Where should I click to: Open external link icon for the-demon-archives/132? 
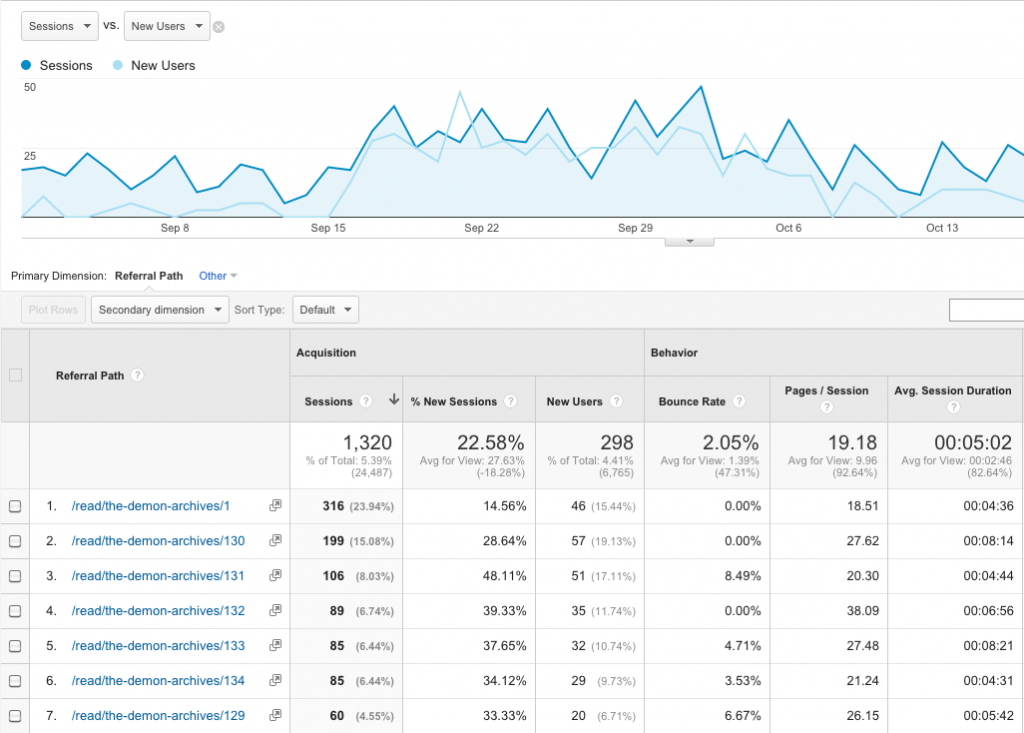tap(276, 610)
